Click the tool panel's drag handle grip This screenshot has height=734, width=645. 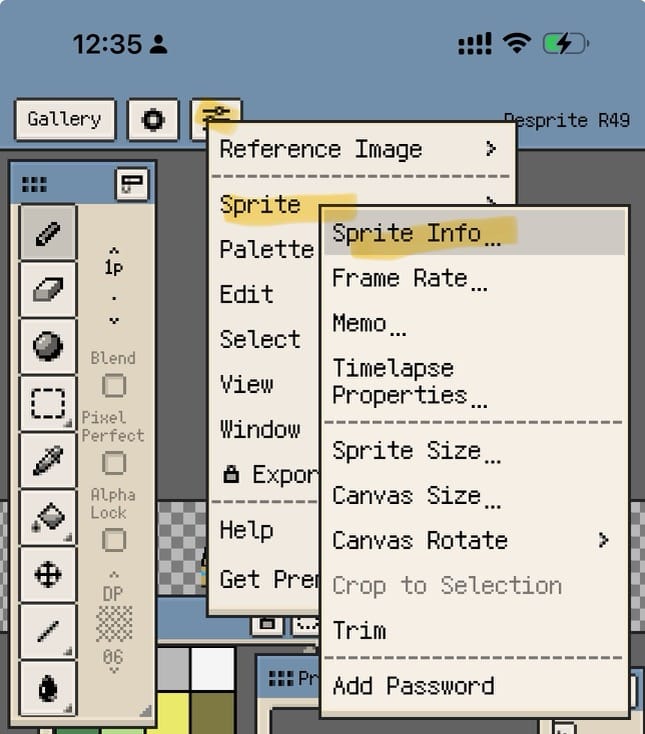point(34,184)
